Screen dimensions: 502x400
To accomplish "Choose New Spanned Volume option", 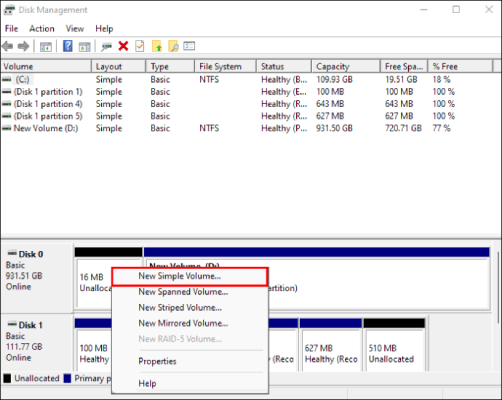I will tap(183, 292).
